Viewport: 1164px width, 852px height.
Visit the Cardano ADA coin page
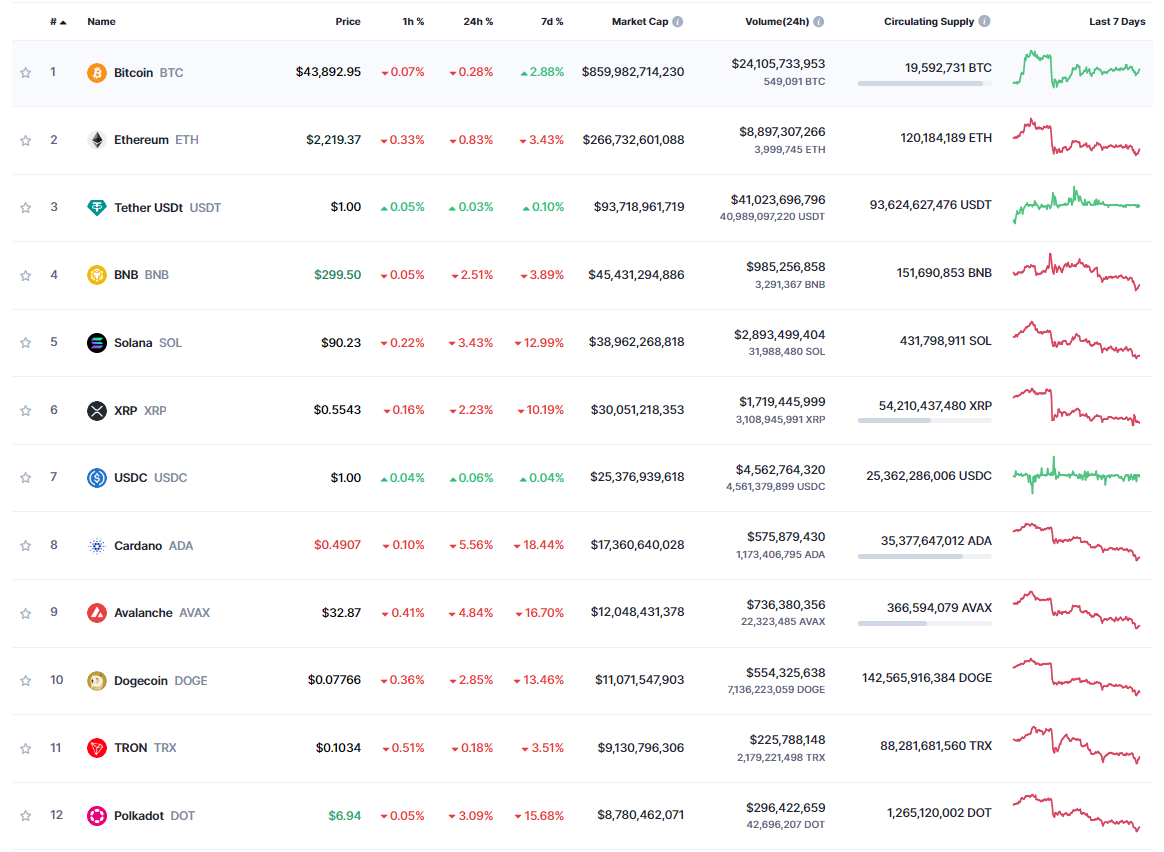pyautogui.click(x=154, y=546)
